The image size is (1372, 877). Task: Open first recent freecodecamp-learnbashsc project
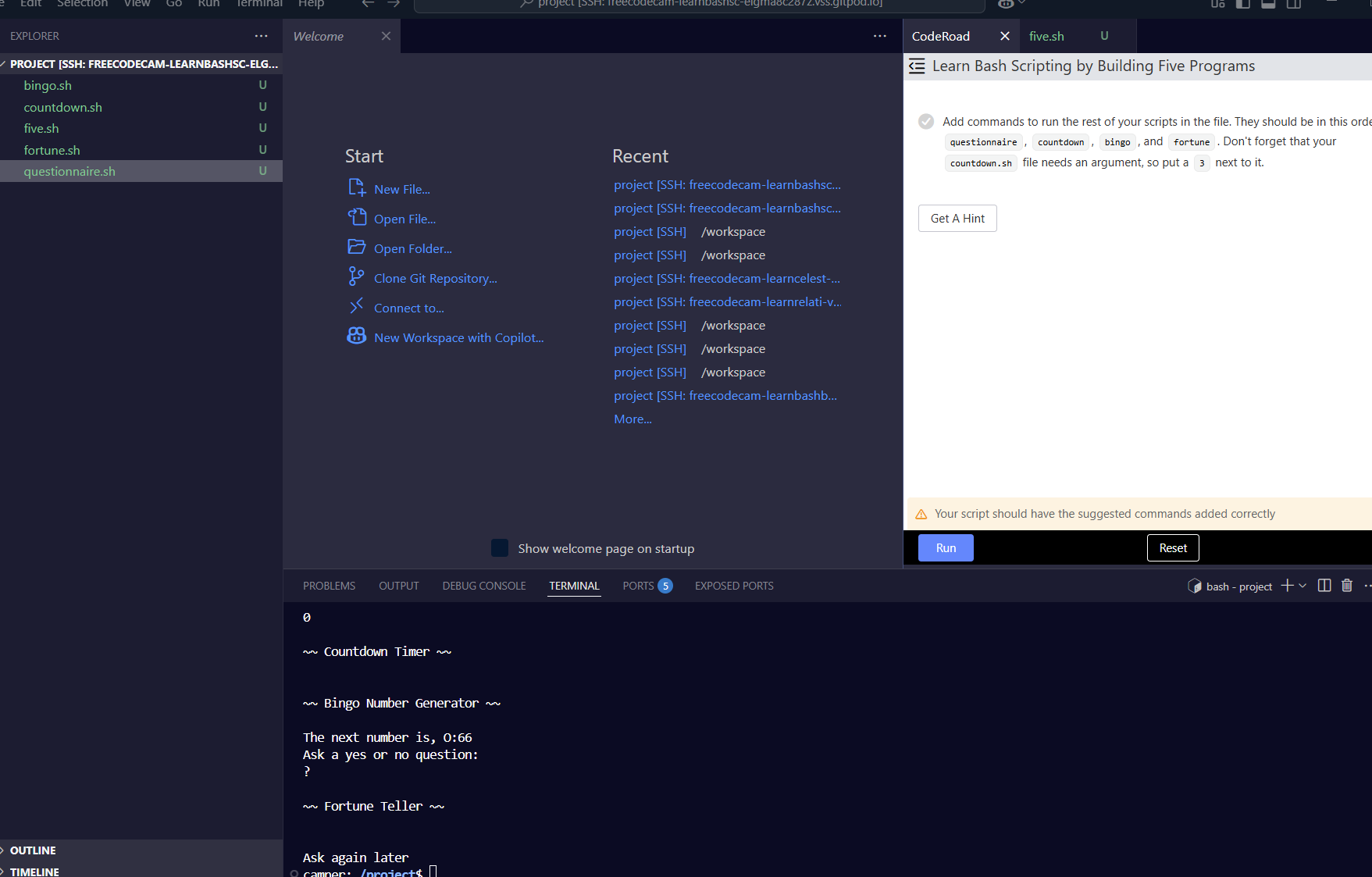tap(727, 185)
